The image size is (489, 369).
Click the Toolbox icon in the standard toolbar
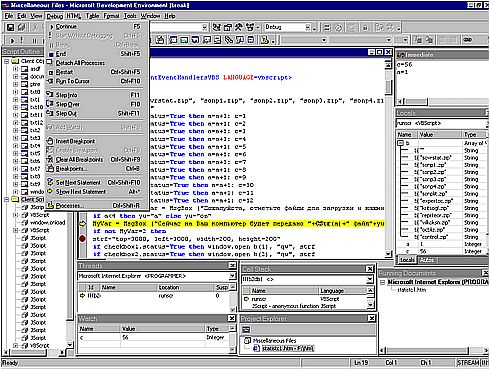238,27
